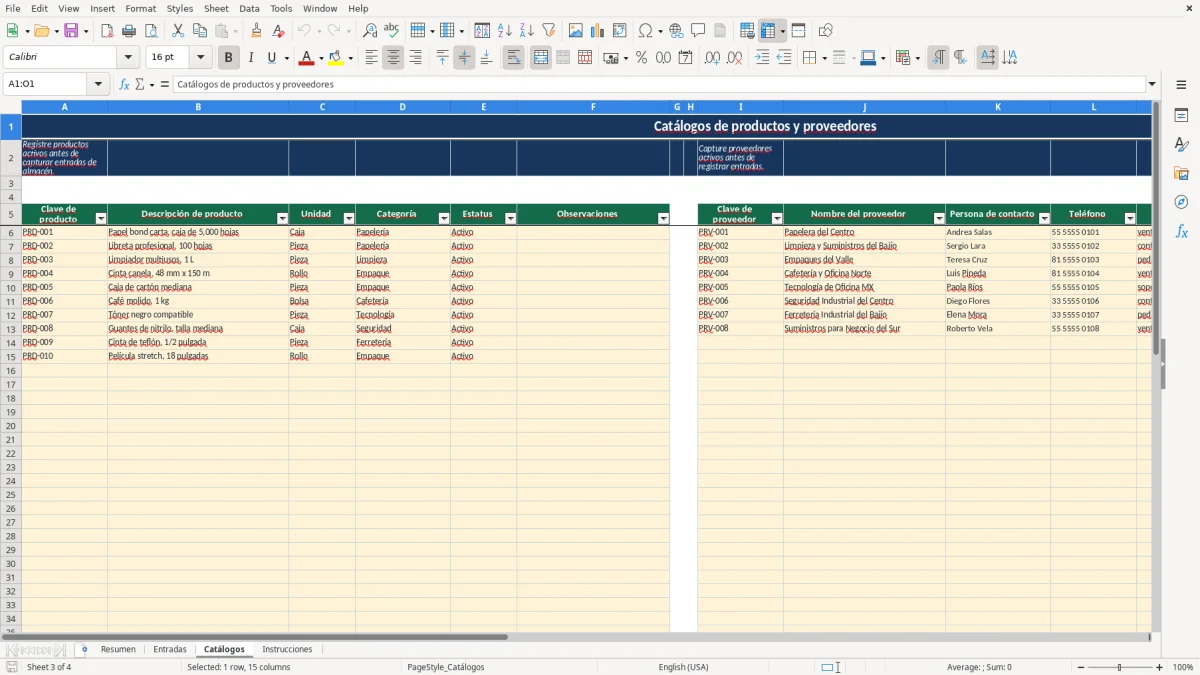The height and width of the screenshot is (675, 1200).
Task: Click Increase Indent icon
Action: tap(762, 58)
